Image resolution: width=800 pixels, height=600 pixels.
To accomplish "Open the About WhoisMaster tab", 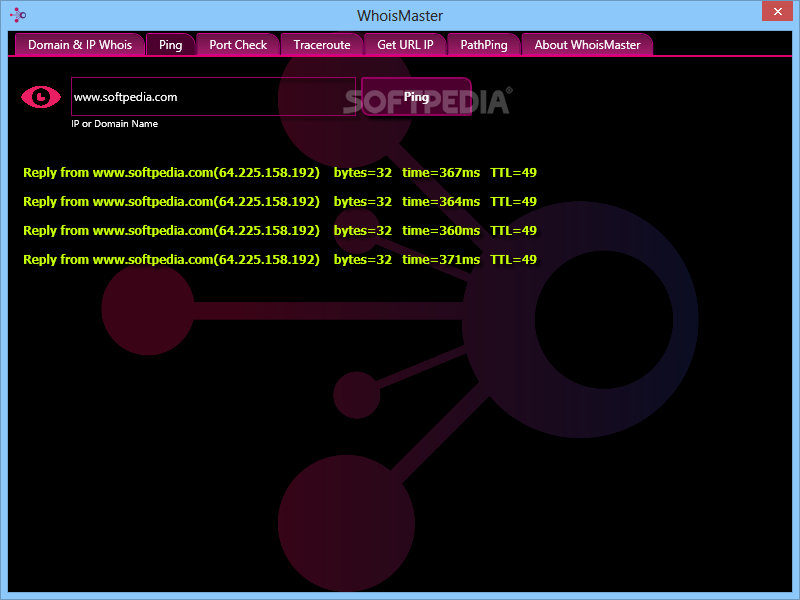I will click(587, 45).
